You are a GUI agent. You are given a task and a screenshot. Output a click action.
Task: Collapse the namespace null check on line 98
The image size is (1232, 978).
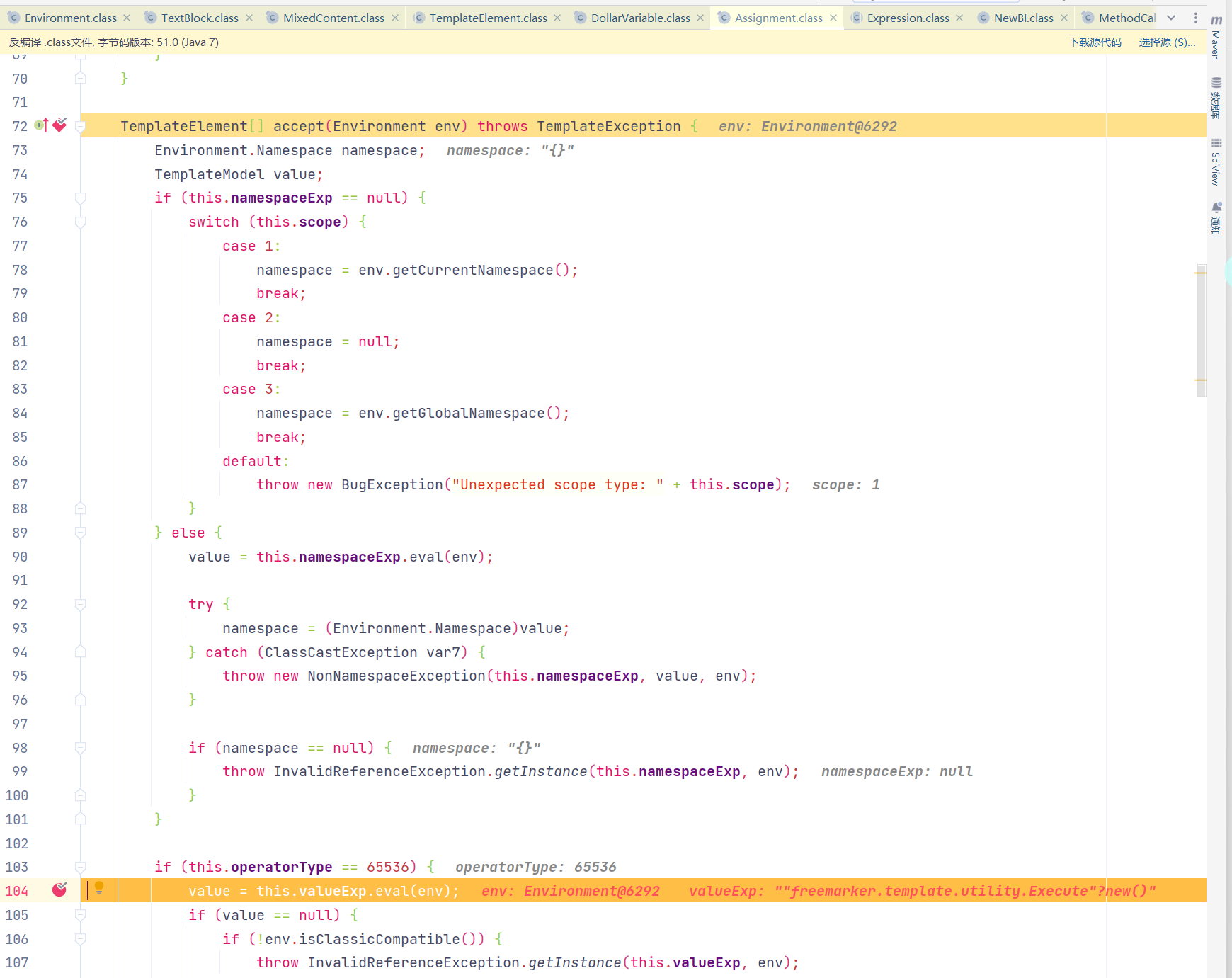[x=81, y=748]
